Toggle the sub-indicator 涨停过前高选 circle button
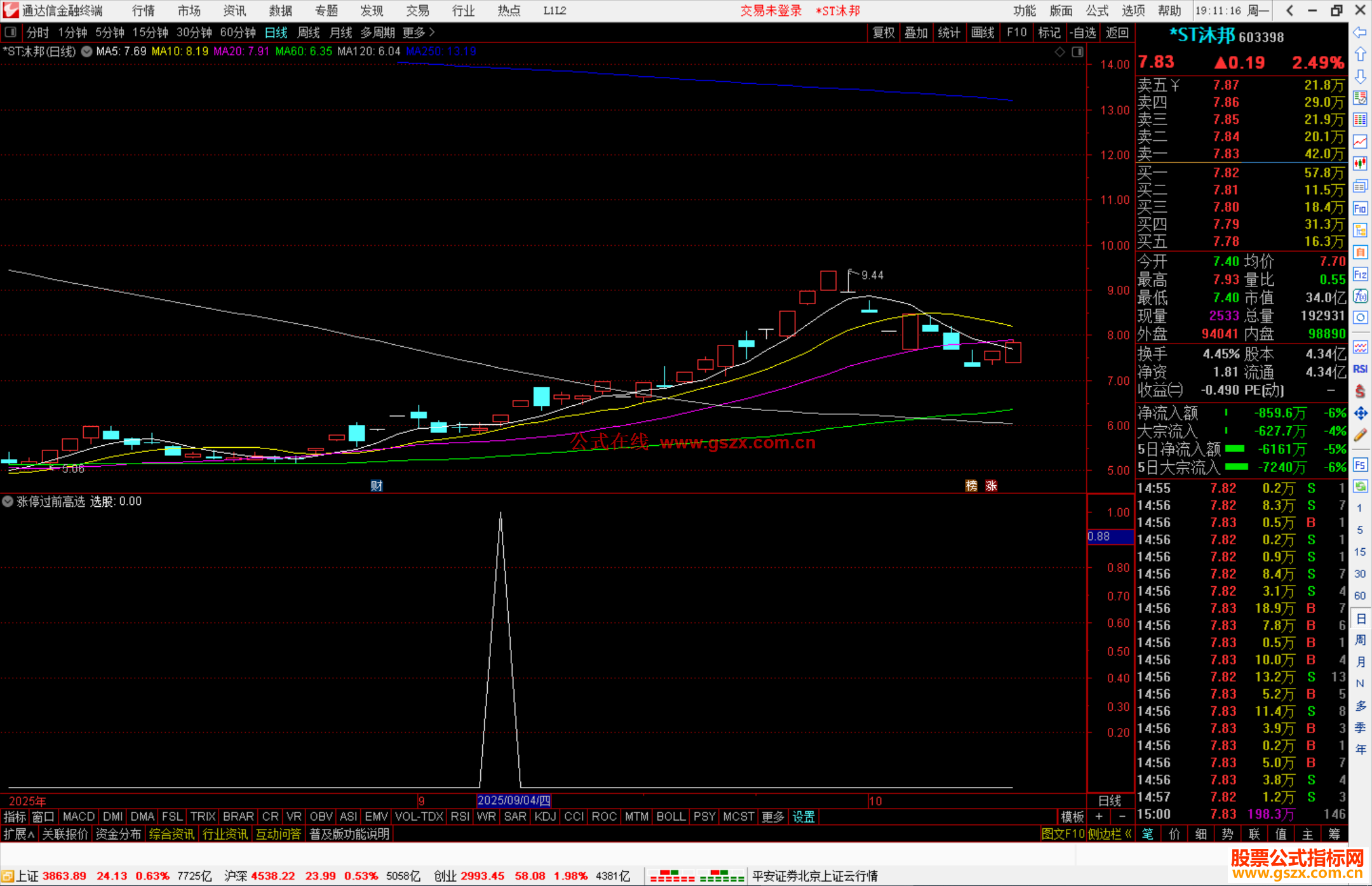1372x886 pixels. tap(8, 502)
